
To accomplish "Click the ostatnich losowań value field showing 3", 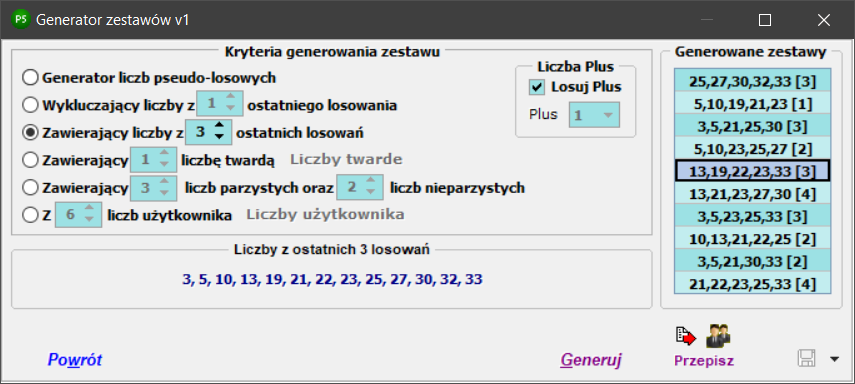I will point(200,133).
